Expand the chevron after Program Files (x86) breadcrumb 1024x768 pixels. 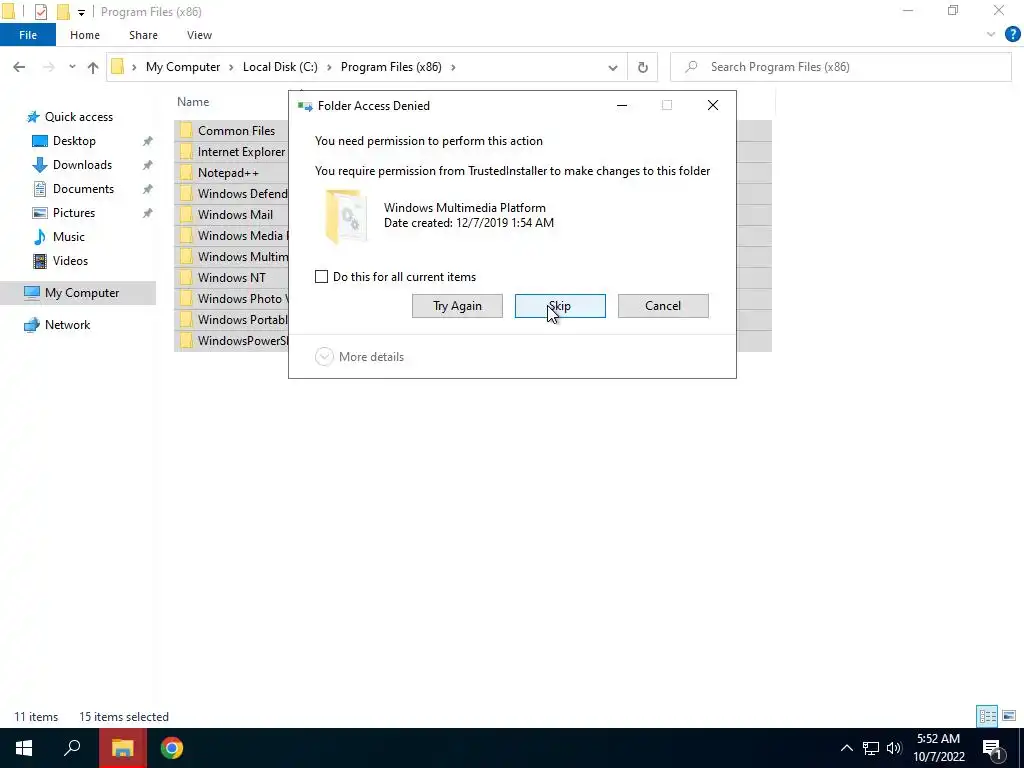click(x=453, y=67)
